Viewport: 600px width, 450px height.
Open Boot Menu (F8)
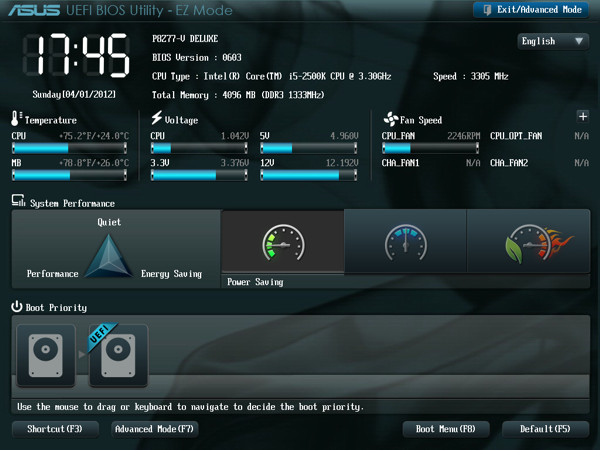(446, 429)
